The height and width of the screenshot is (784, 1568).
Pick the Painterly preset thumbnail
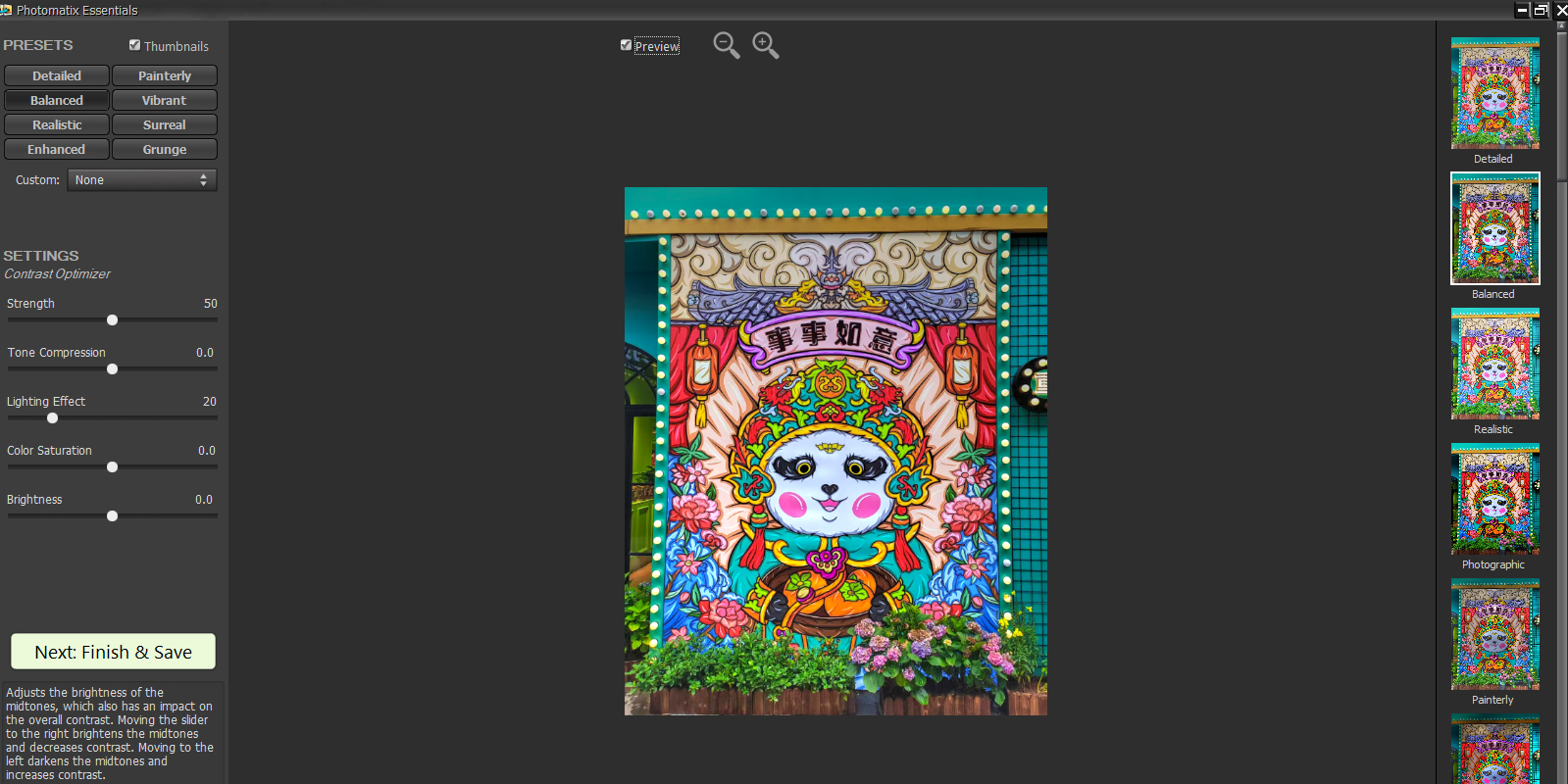click(1494, 635)
